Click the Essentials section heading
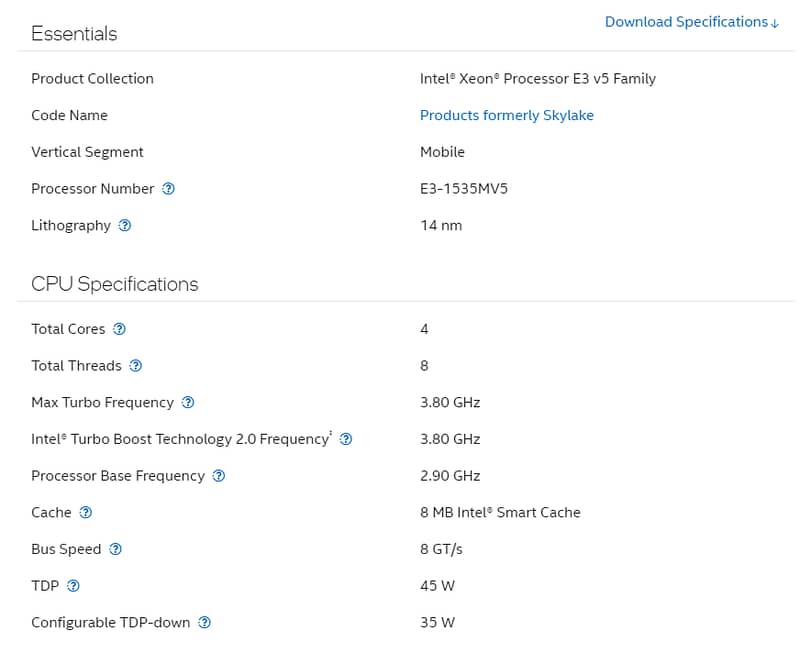Image resolution: width=800 pixels, height=653 pixels. pyautogui.click(x=74, y=34)
